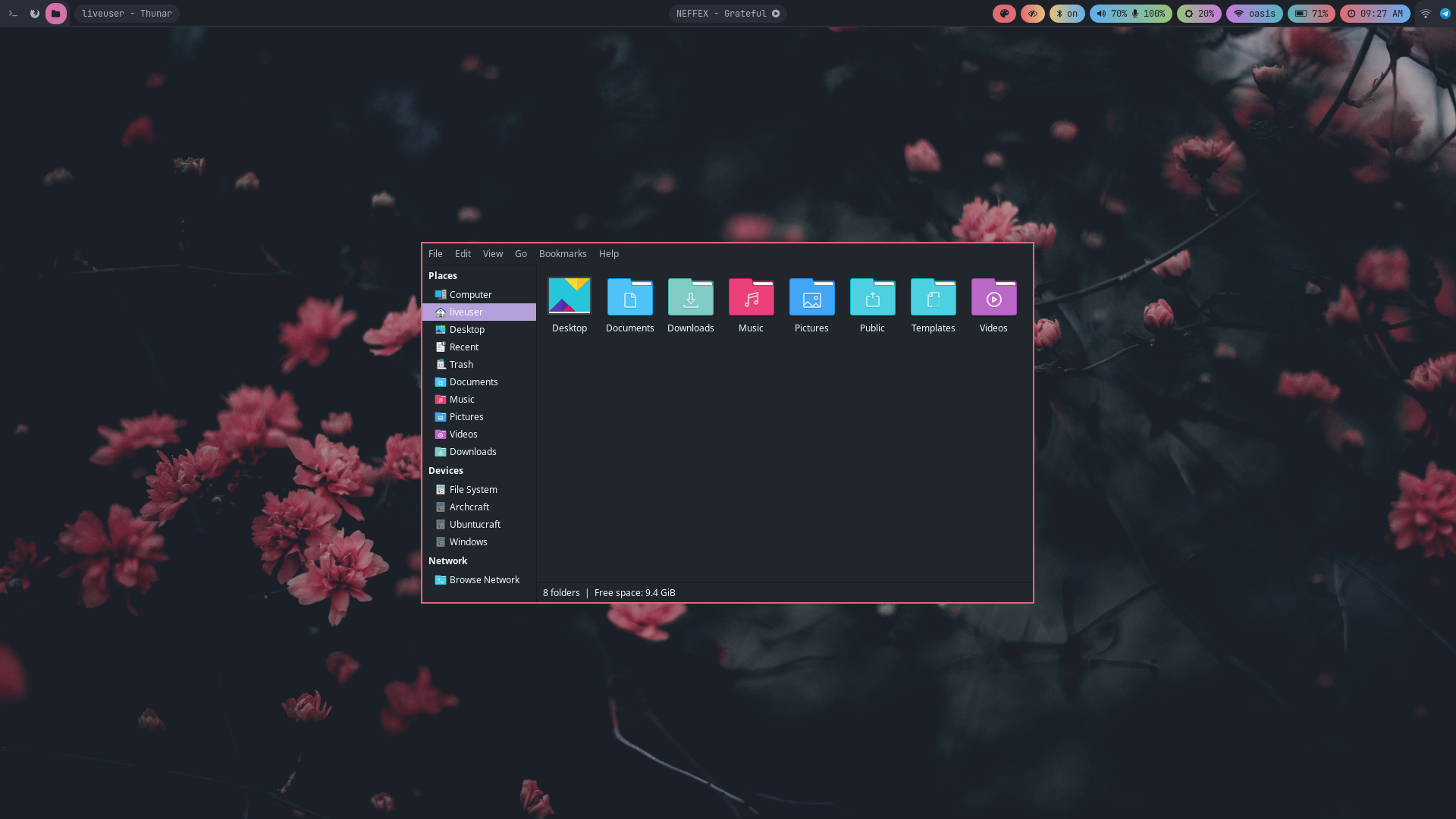The height and width of the screenshot is (819, 1456).
Task: Click the Pictures folder icon in main view
Action: pos(811,298)
